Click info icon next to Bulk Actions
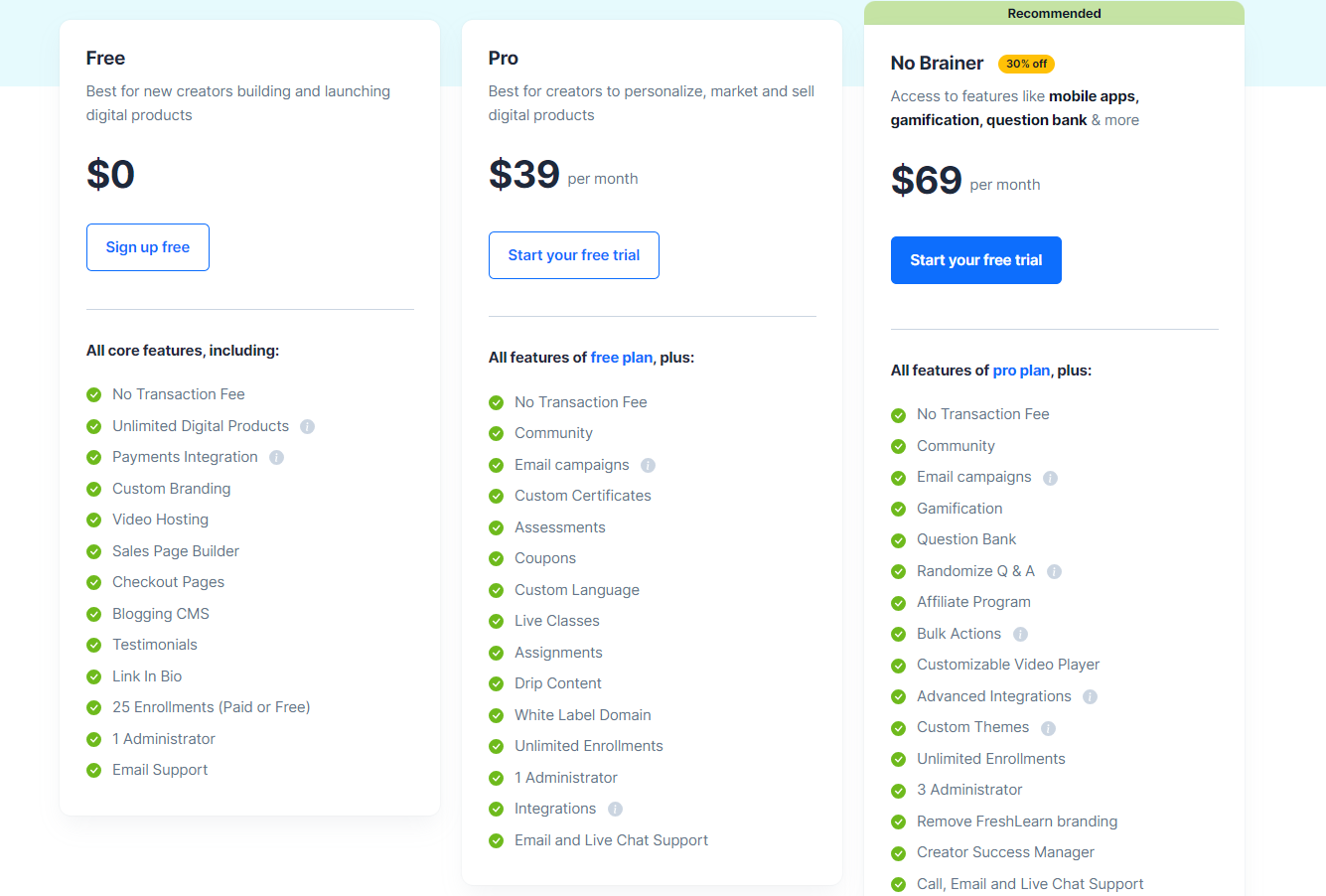Screen dimensions: 1326x896 pyautogui.click(x=1021, y=634)
